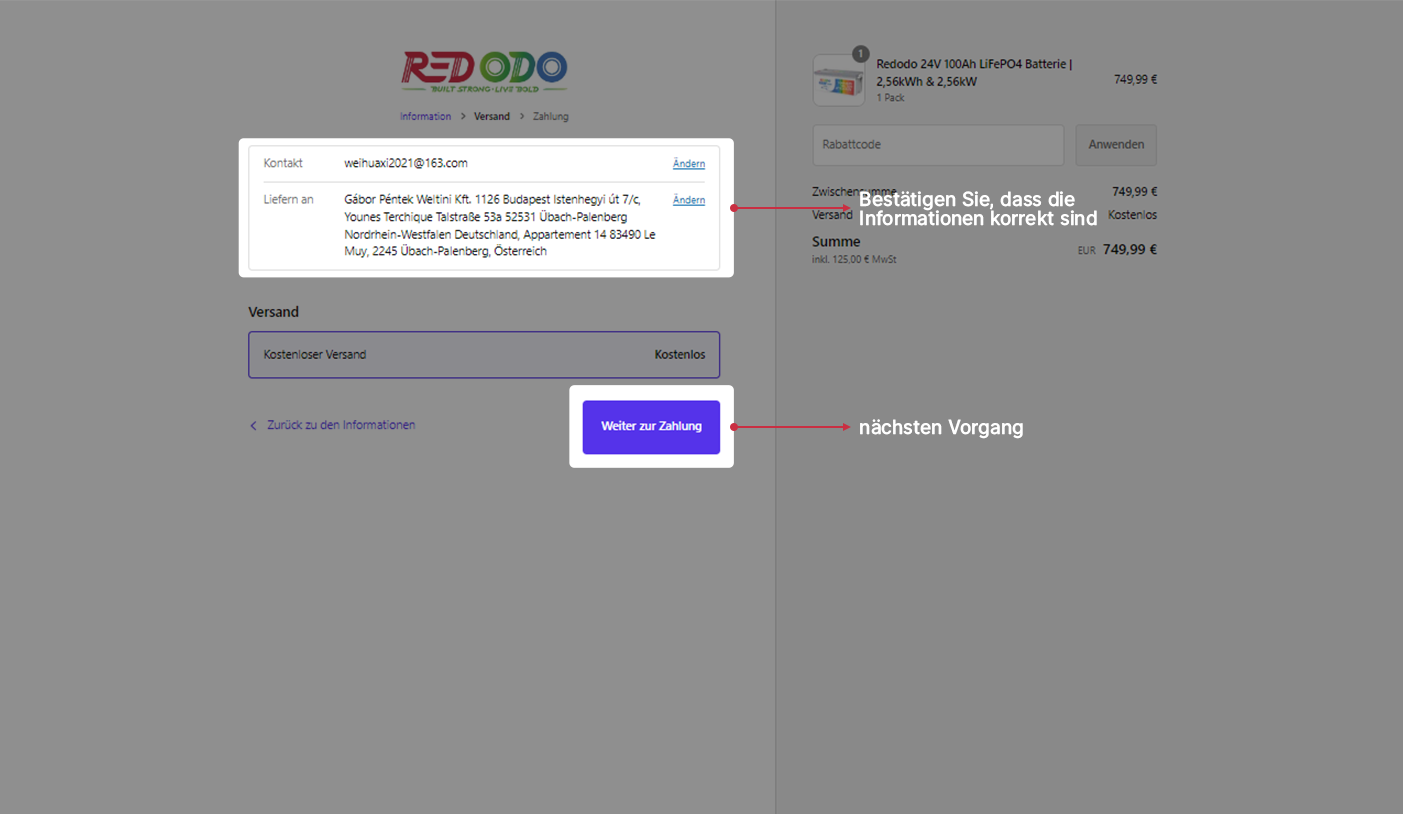Screen dimensions: 1403x814
Task: Click the Summe total 749,99 € value
Action: click(x=1130, y=250)
